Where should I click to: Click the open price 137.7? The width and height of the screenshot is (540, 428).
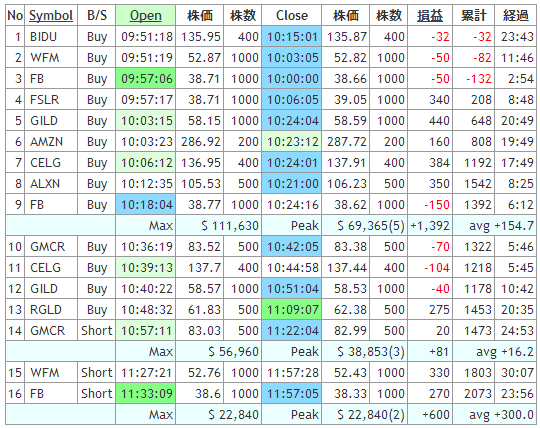click(204, 268)
